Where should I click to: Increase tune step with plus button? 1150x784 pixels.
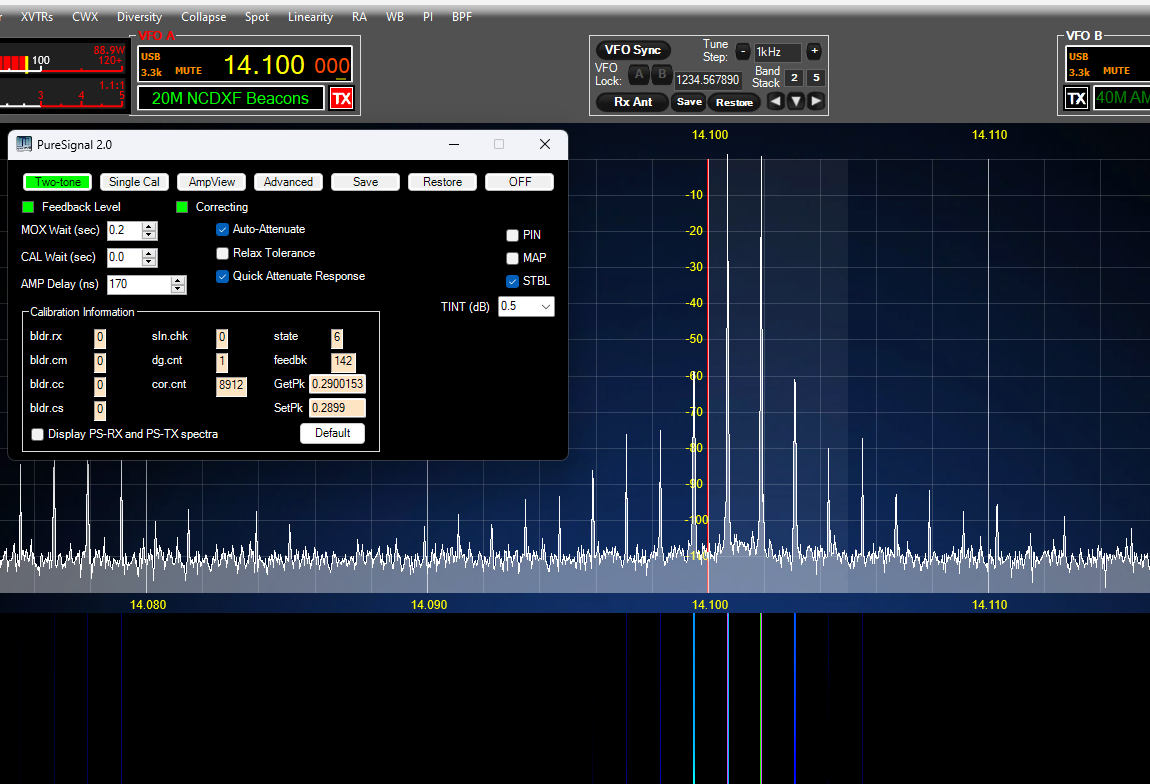tap(814, 51)
